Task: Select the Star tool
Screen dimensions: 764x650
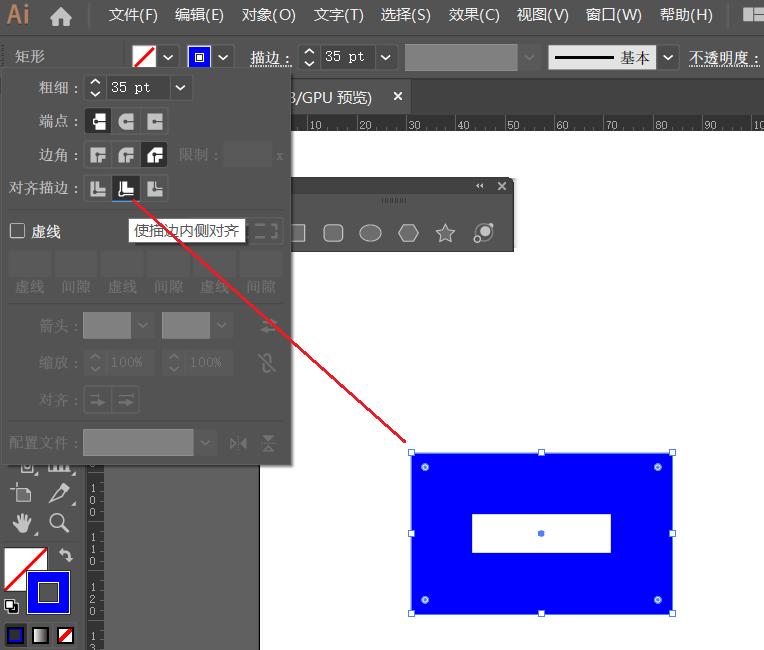Action: 445,233
